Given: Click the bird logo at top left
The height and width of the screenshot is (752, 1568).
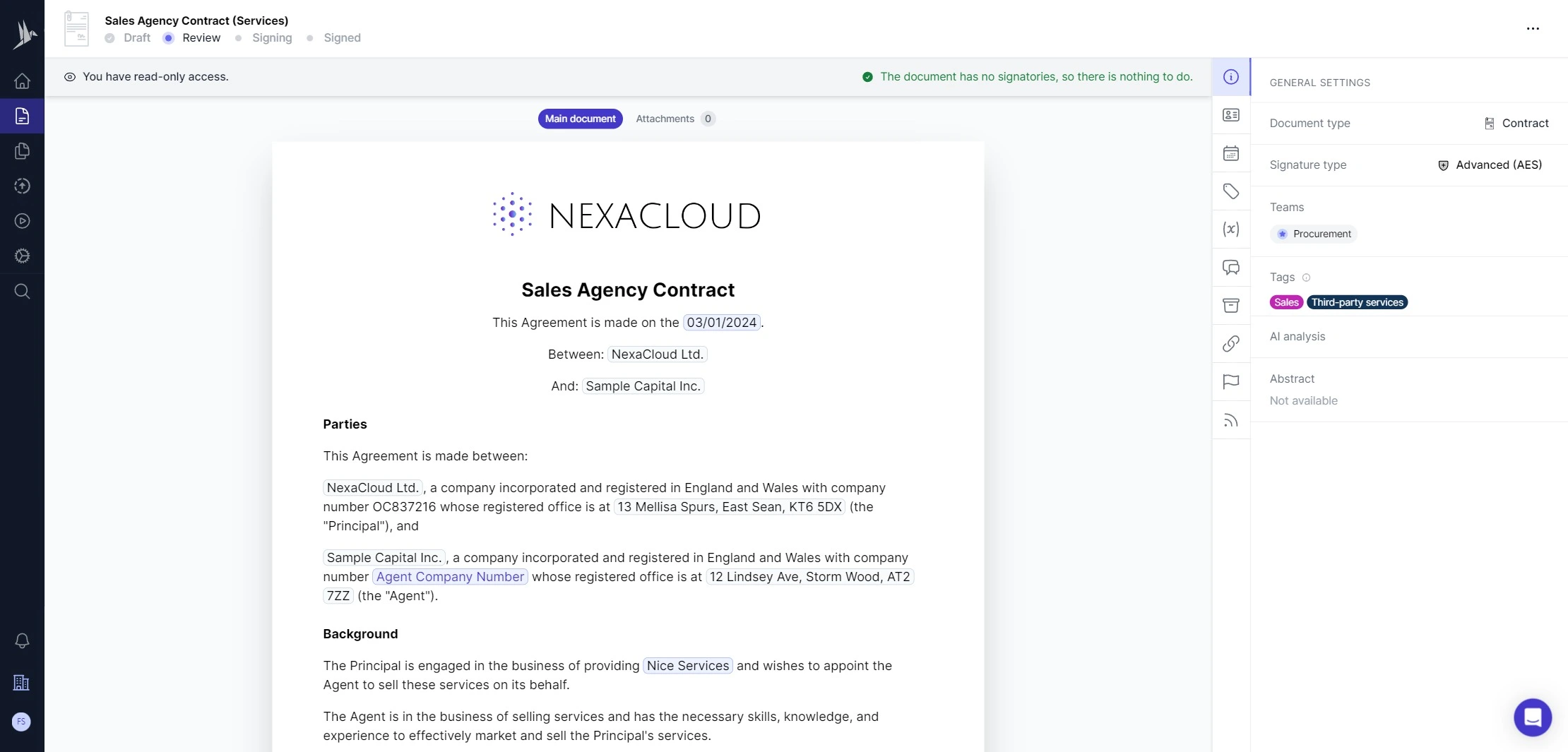Looking at the screenshot, I should point(23,35).
